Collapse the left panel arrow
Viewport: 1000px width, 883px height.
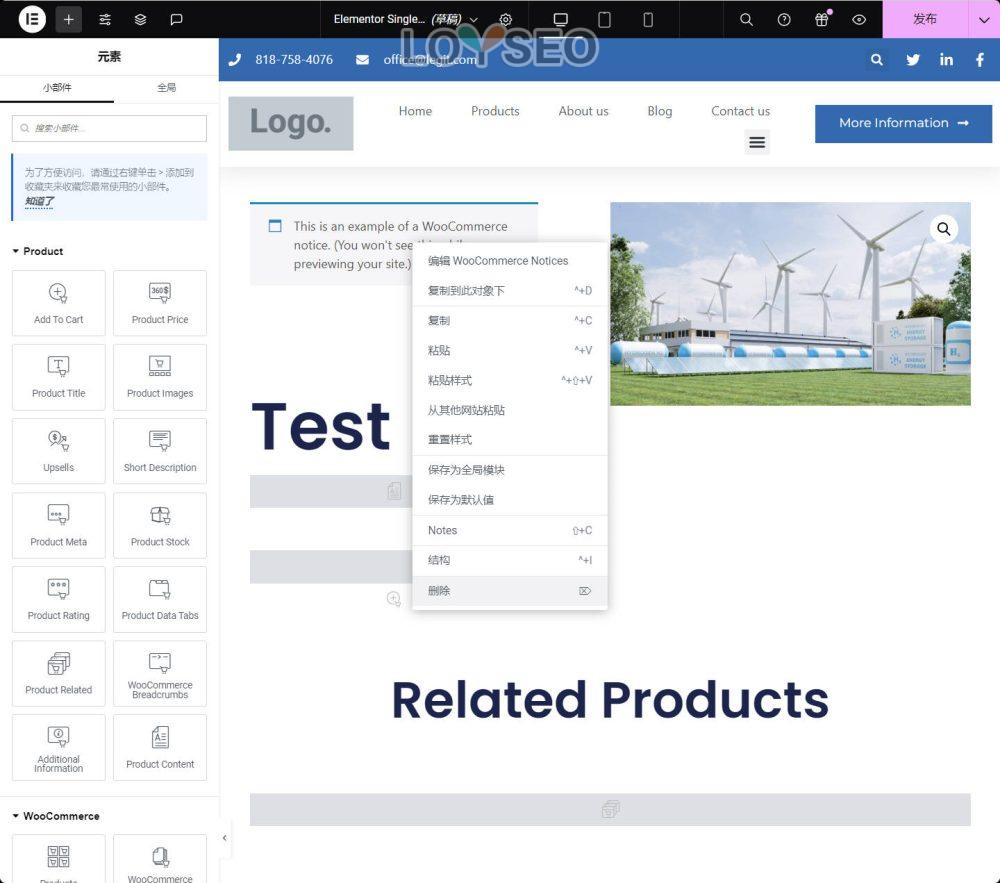(x=224, y=838)
